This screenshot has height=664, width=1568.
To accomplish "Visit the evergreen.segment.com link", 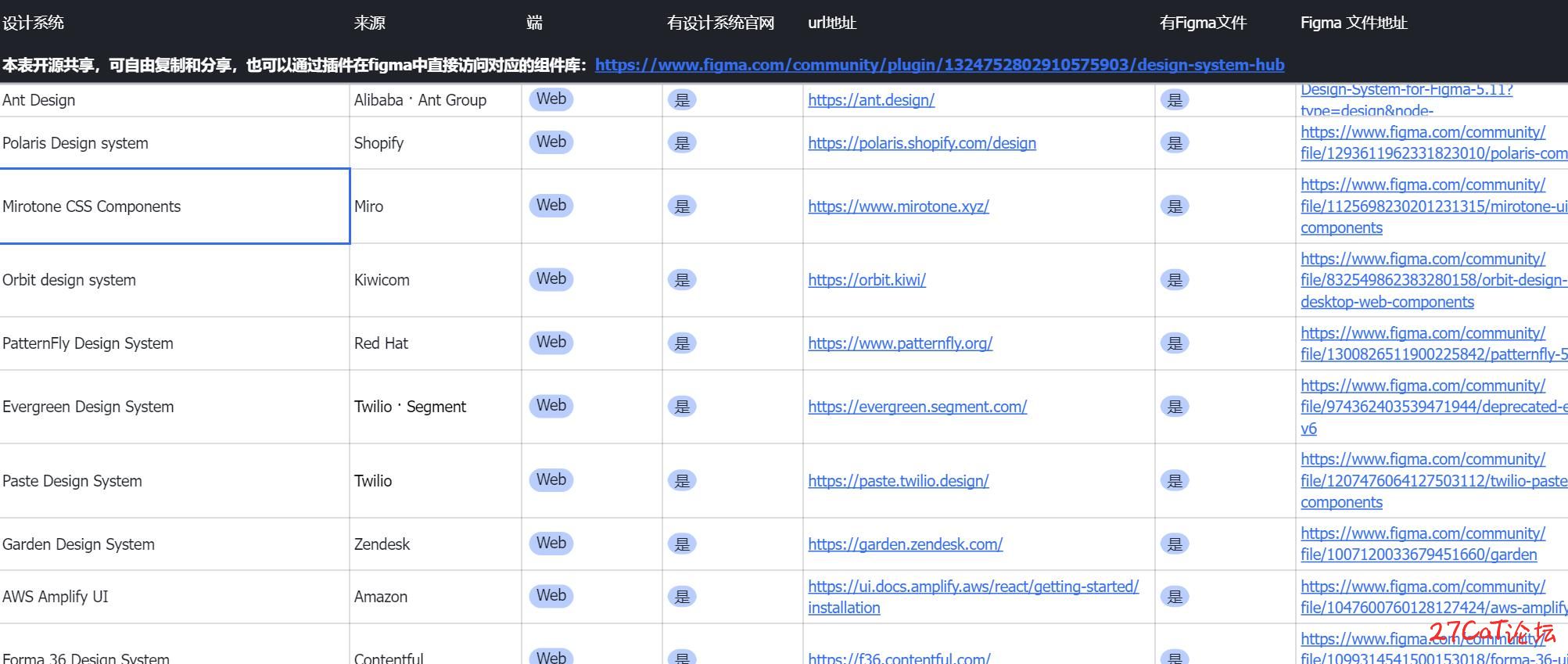I will coord(917,407).
